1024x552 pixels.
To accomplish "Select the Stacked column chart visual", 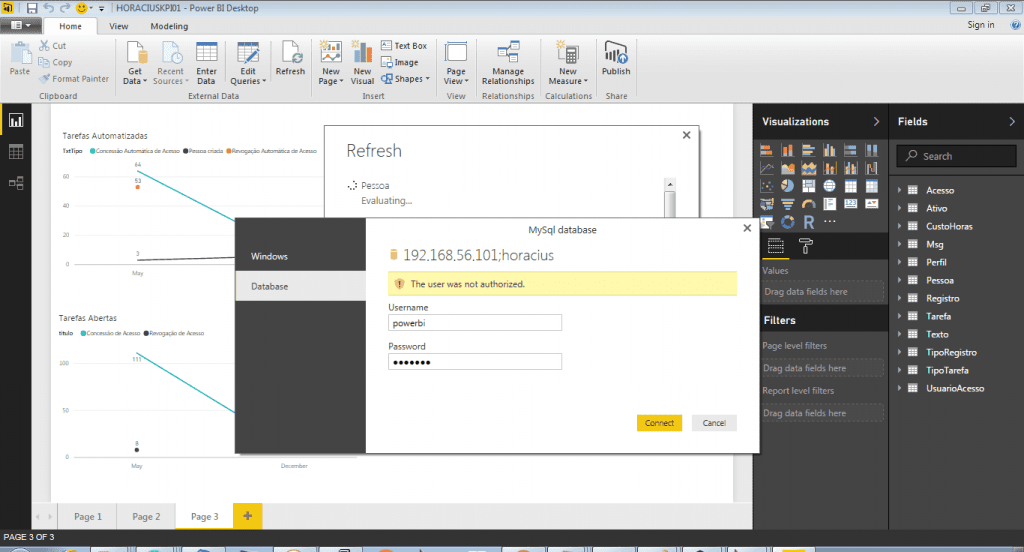I will coord(788,150).
